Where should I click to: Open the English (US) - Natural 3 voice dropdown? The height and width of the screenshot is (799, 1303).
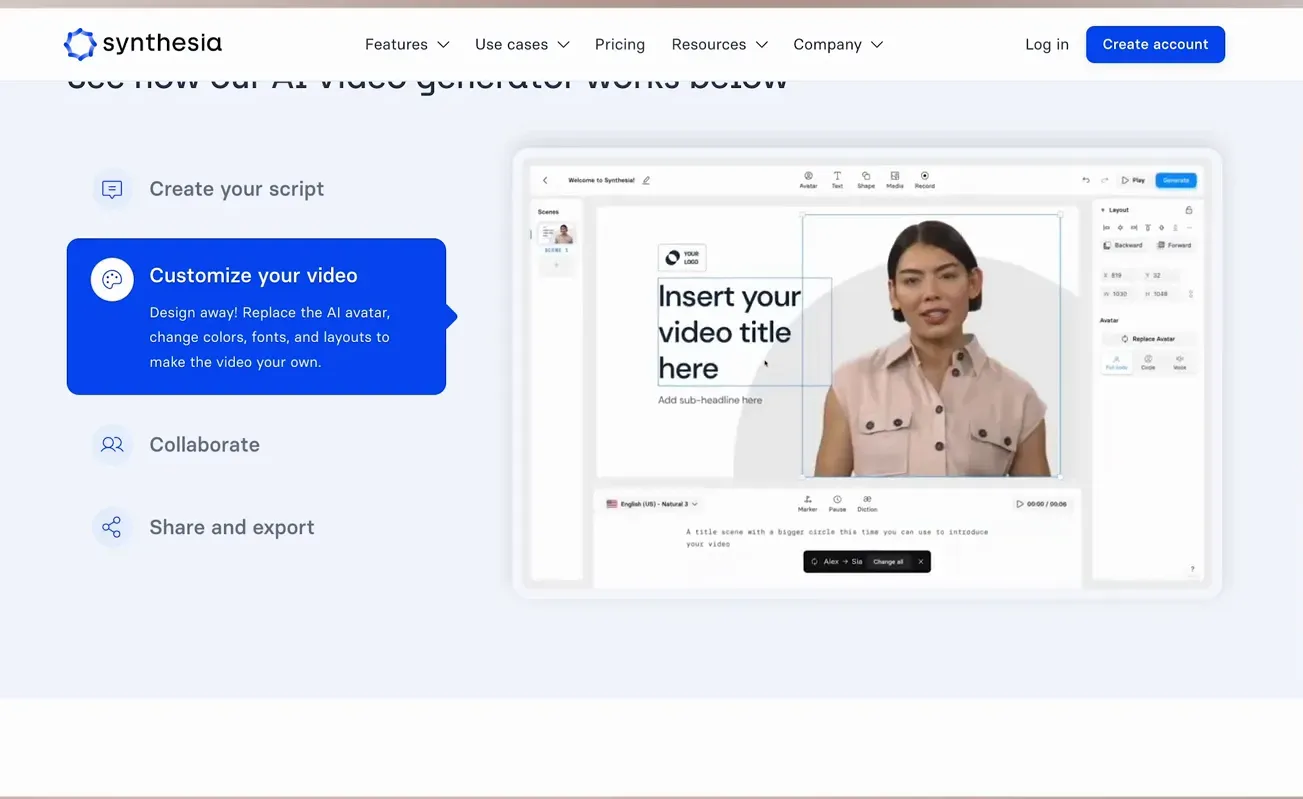(652, 504)
